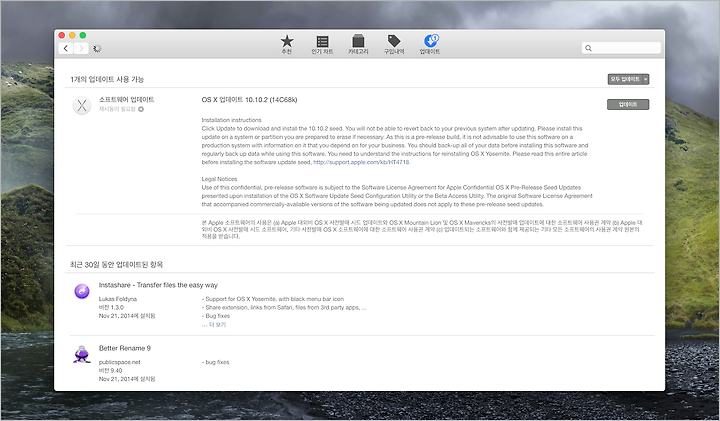Viewport: 720px width, 421px height.
Task: Open the Categories (카테고리) tab
Action: click(x=358, y=44)
